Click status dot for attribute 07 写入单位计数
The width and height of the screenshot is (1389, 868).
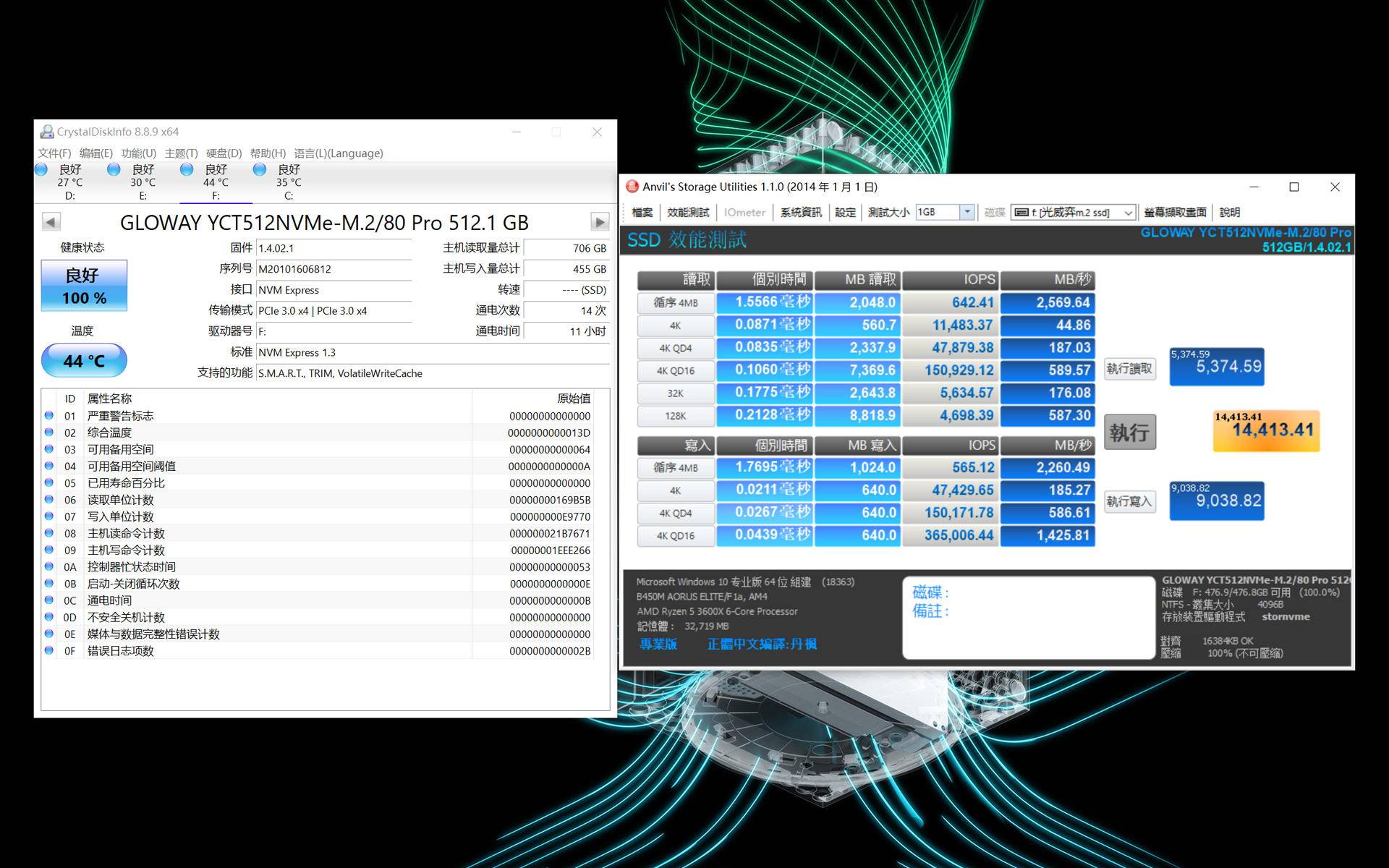(x=49, y=516)
